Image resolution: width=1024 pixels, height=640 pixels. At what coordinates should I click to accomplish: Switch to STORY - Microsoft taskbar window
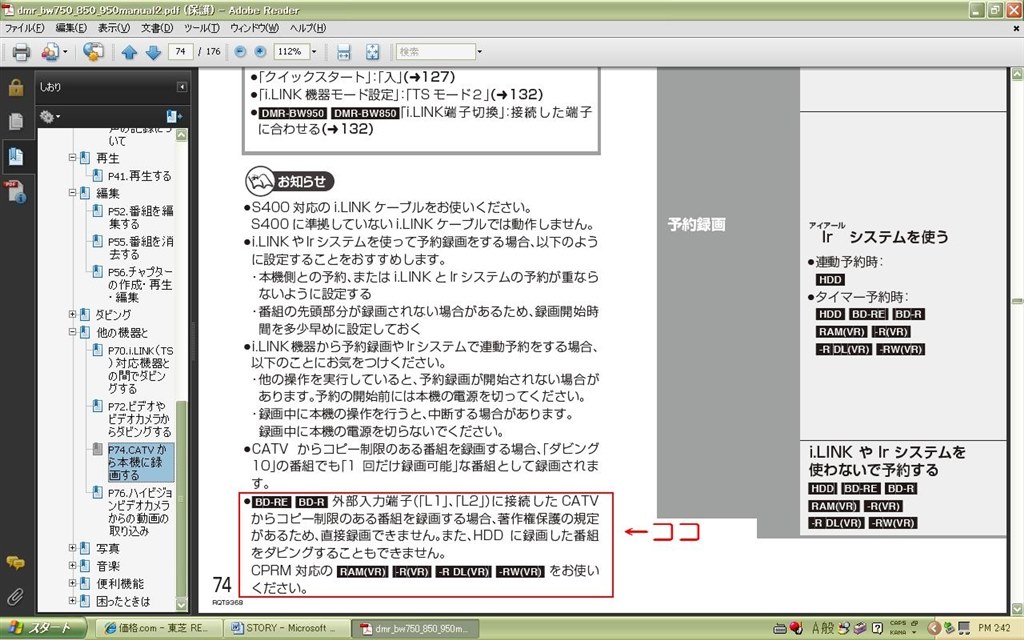(284, 628)
